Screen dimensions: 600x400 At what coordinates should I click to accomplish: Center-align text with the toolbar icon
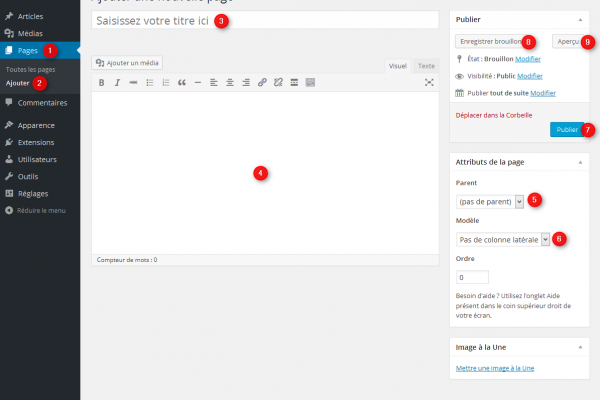[x=229, y=82]
